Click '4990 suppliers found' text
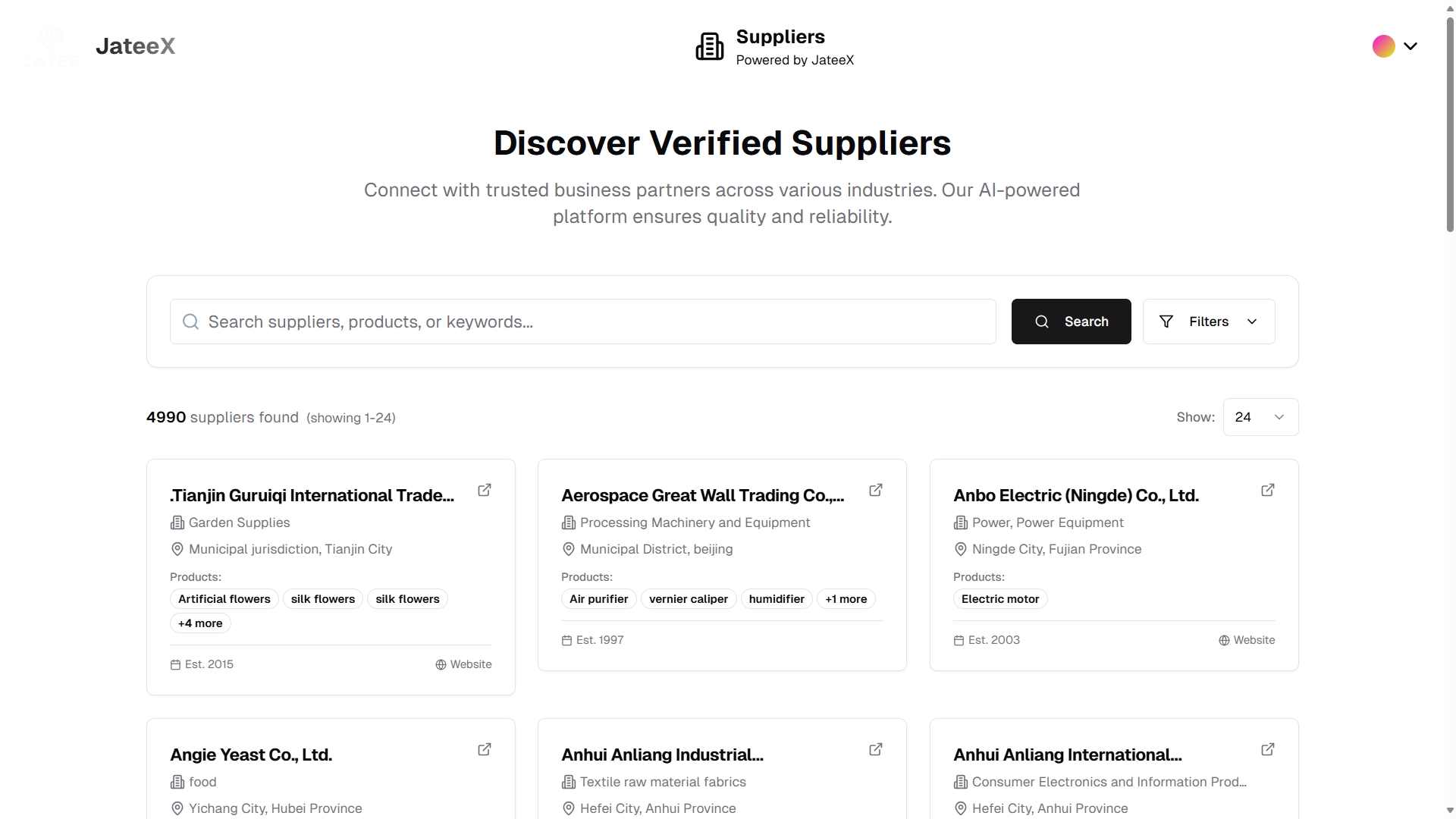The image size is (1456, 819). pyautogui.click(x=222, y=417)
